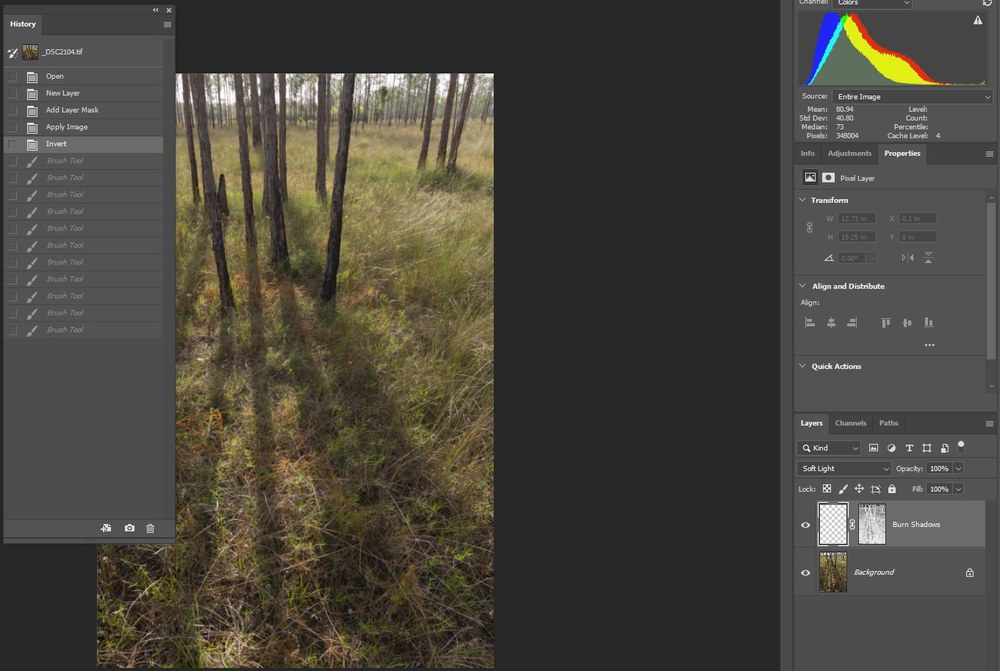Image resolution: width=1000 pixels, height=671 pixels.
Task: Set history brush source to Add Layer Mask
Action: tap(12, 110)
